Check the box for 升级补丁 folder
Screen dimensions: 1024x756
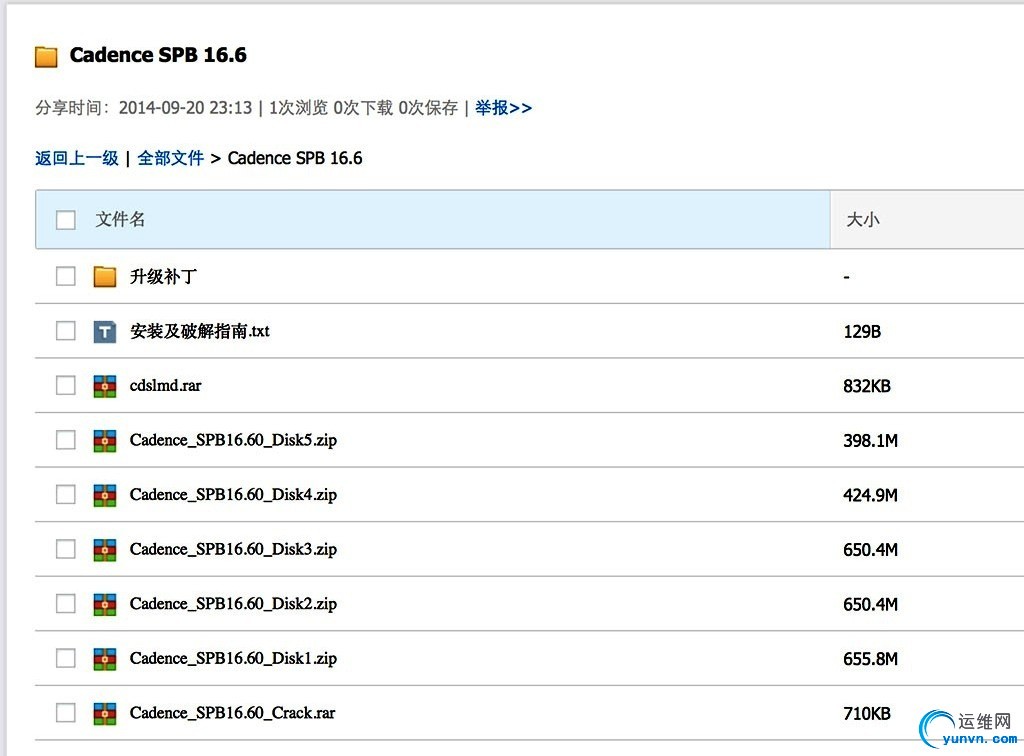66,277
